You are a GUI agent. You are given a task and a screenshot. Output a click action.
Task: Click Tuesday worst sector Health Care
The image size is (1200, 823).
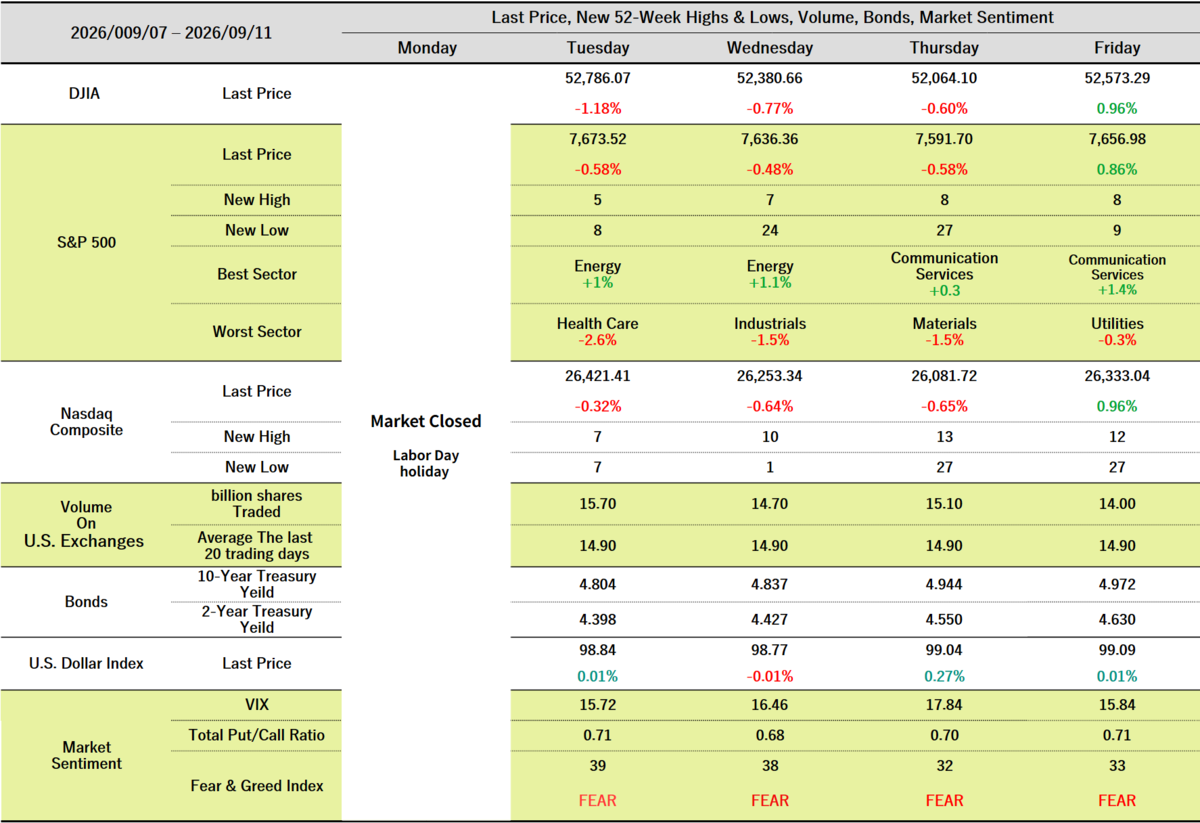[598, 324]
